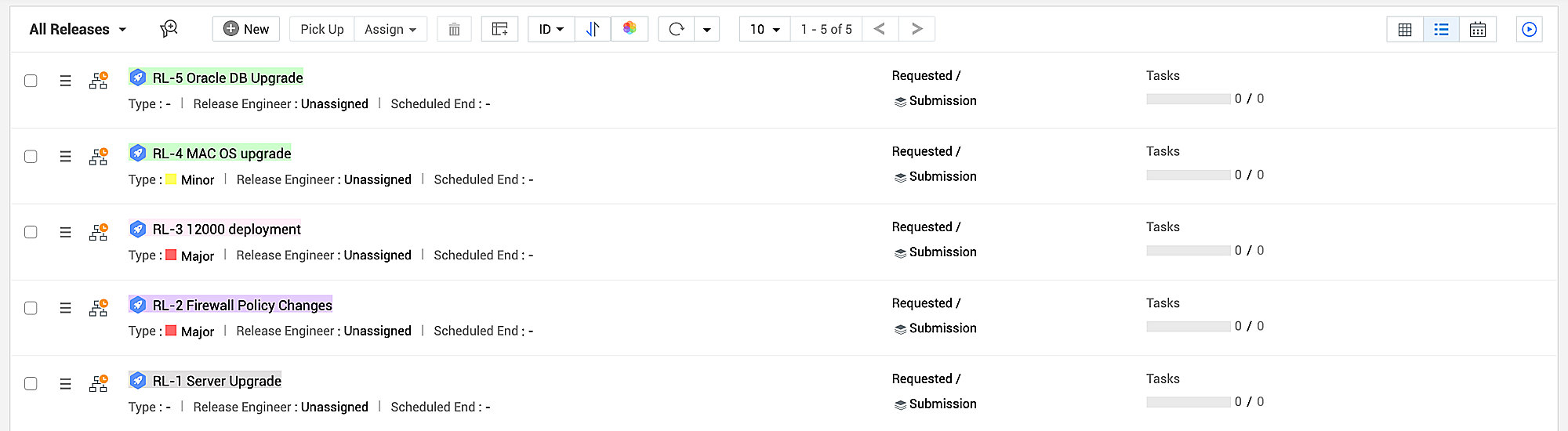Open the RL-2 Firewall Policy Changes release
This screenshot has width=1568, height=431.
pos(242,305)
